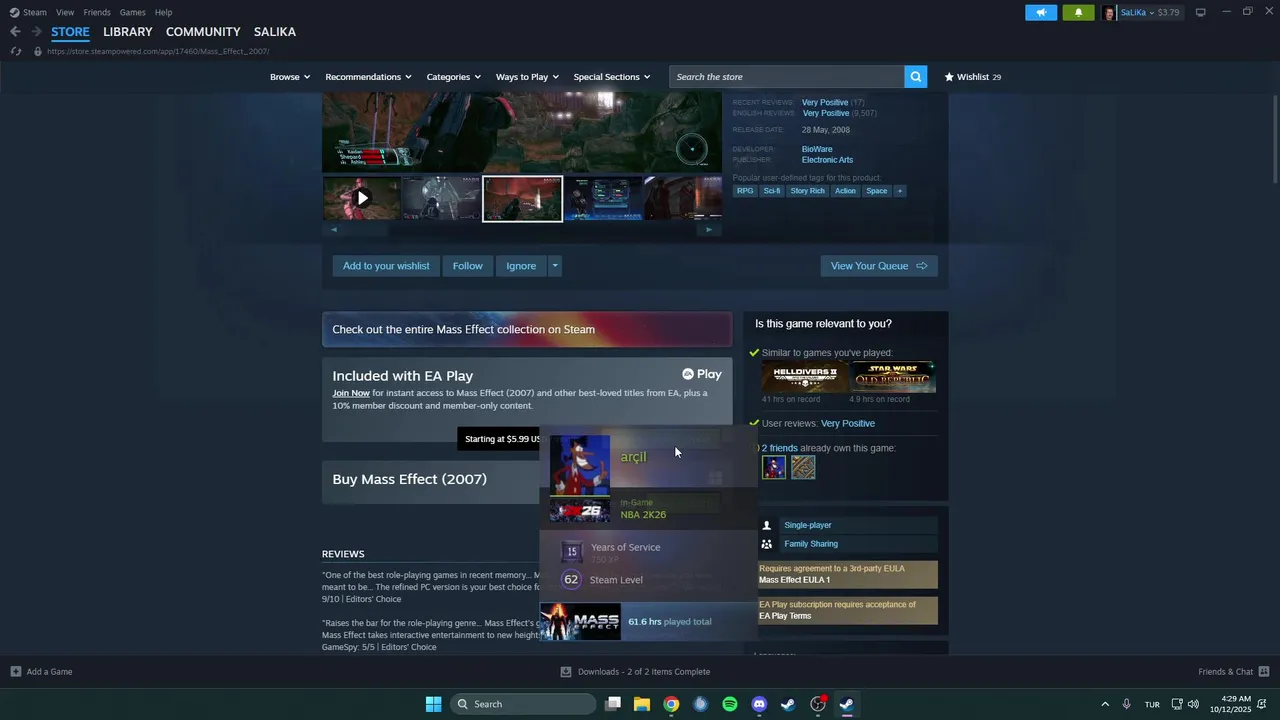Open the Friends menu

(x=97, y=12)
